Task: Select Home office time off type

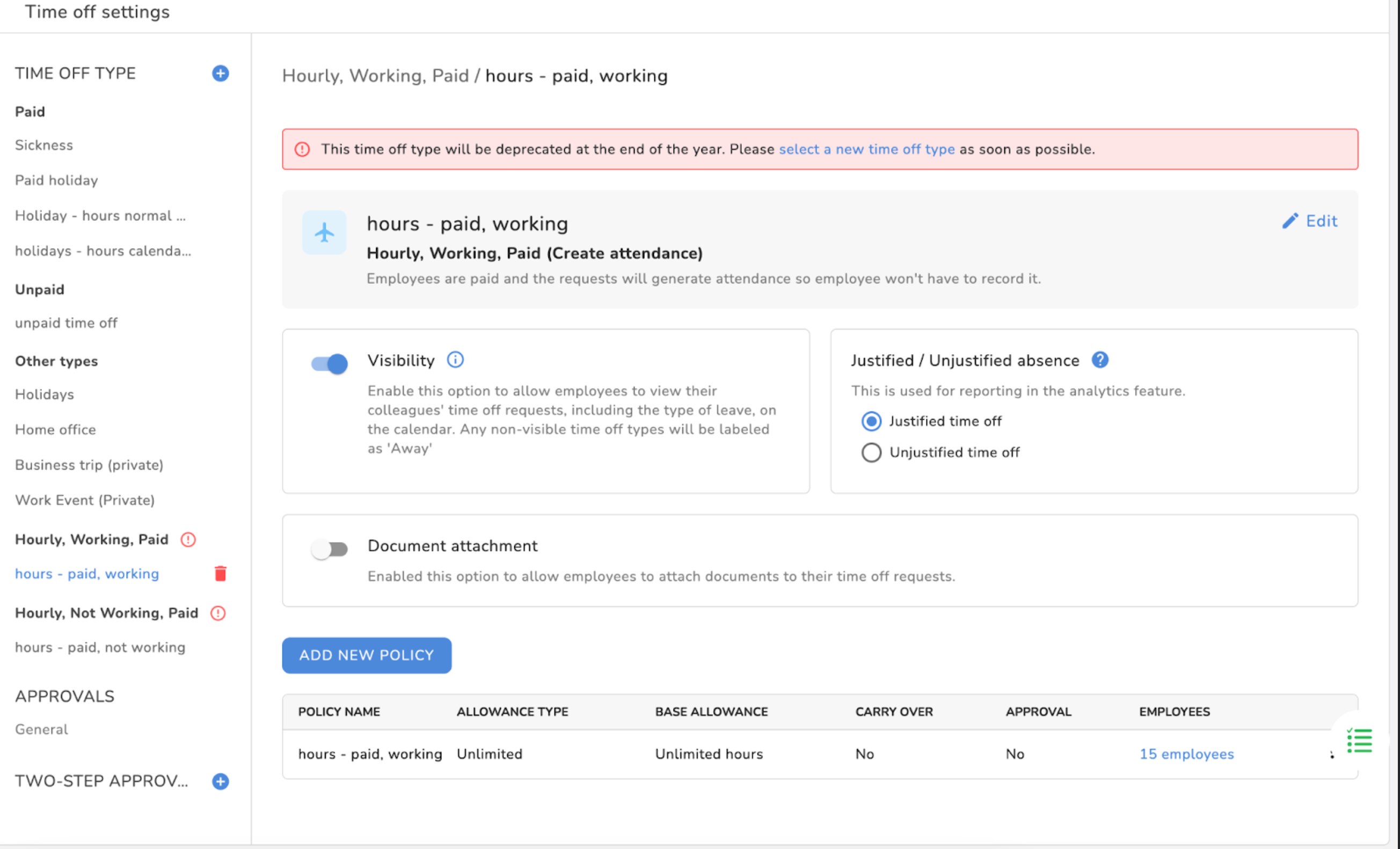Action: [x=56, y=430]
